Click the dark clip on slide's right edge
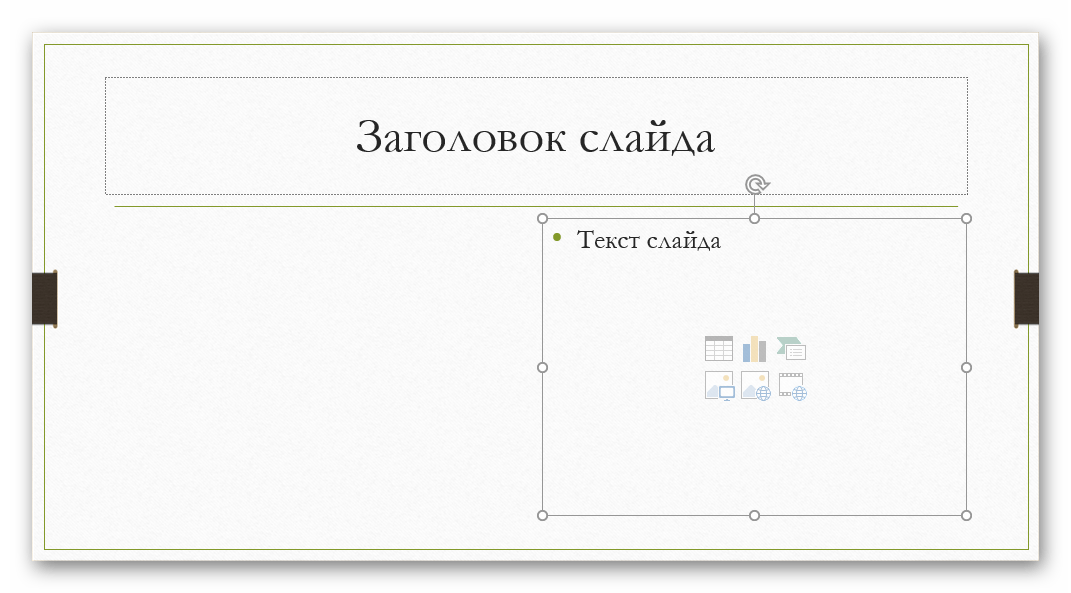 1026,298
